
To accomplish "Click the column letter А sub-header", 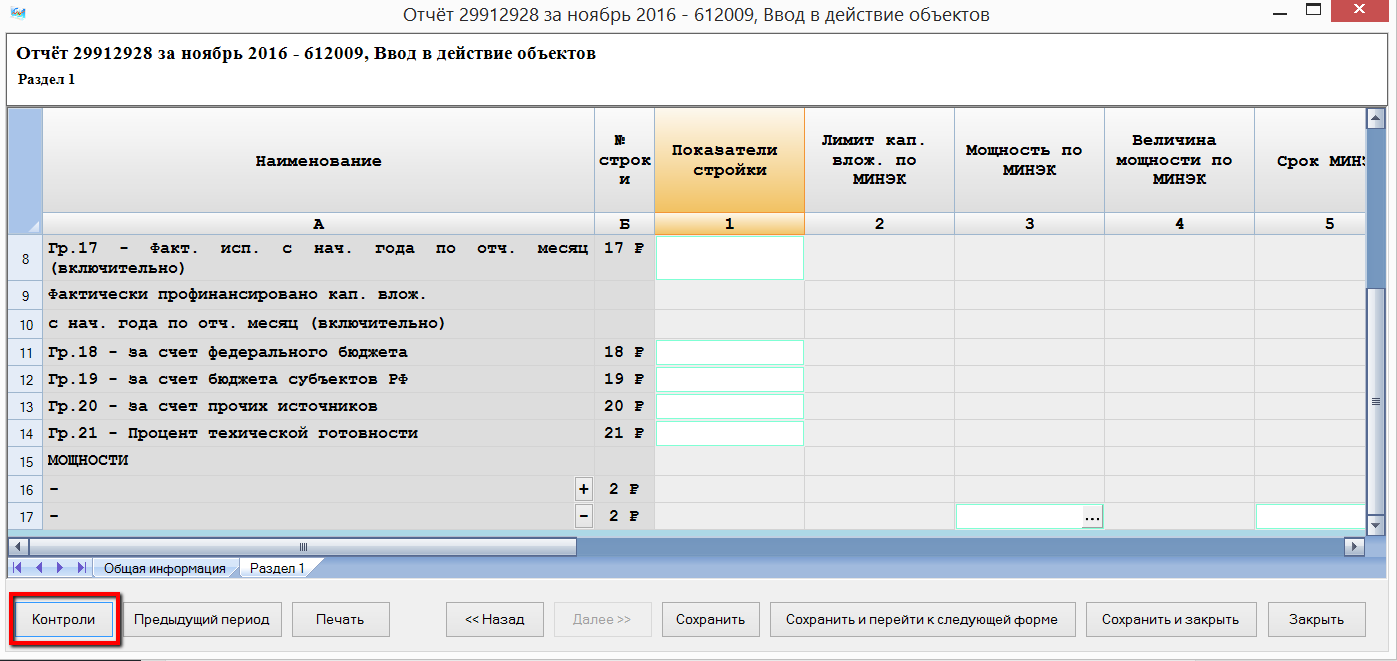I will (x=319, y=224).
